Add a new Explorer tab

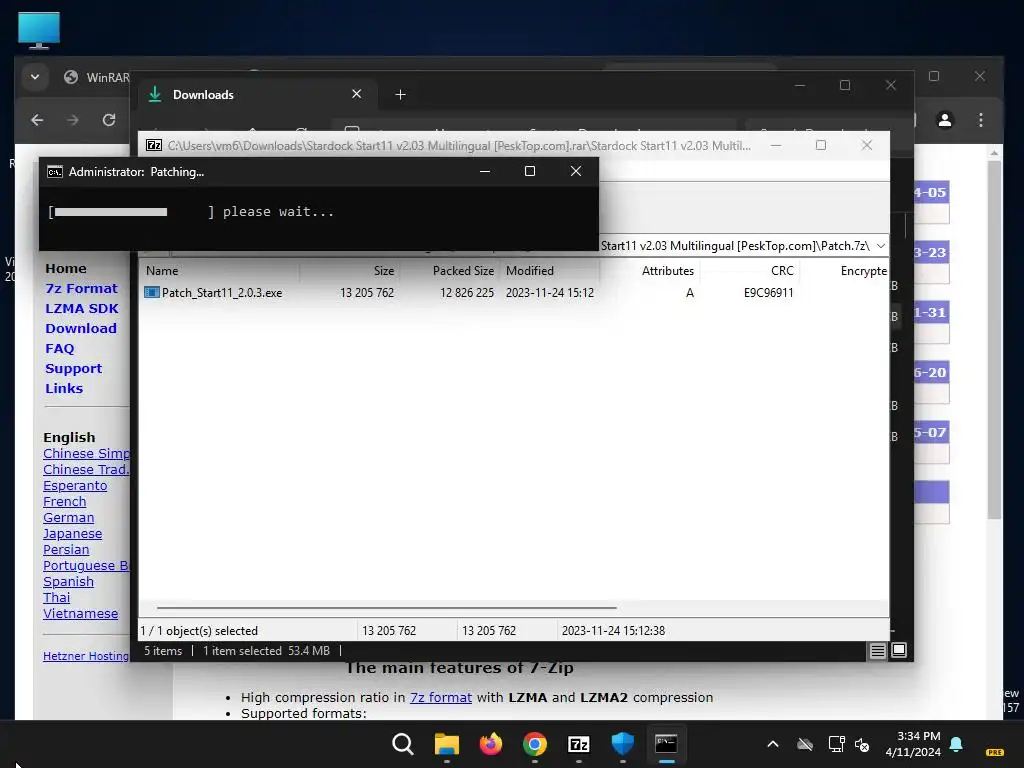[x=400, y=95]
